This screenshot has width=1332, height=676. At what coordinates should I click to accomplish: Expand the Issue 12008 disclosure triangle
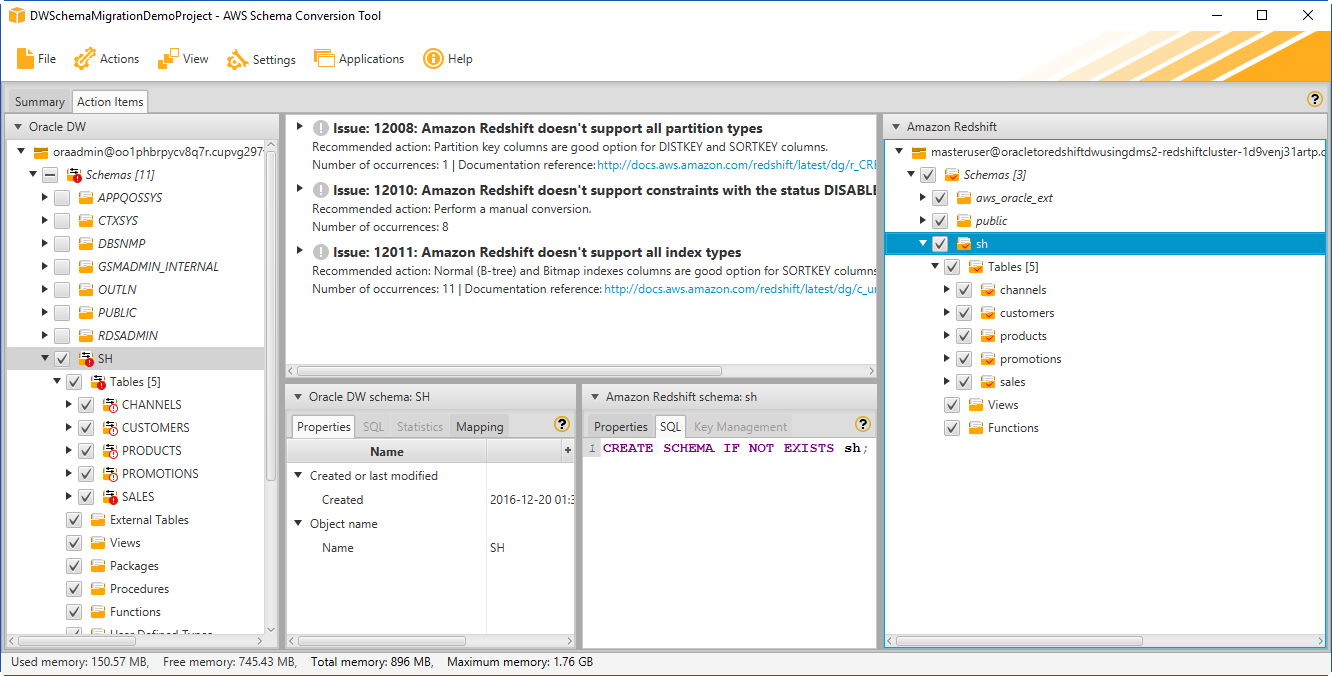tap(300, 127)
